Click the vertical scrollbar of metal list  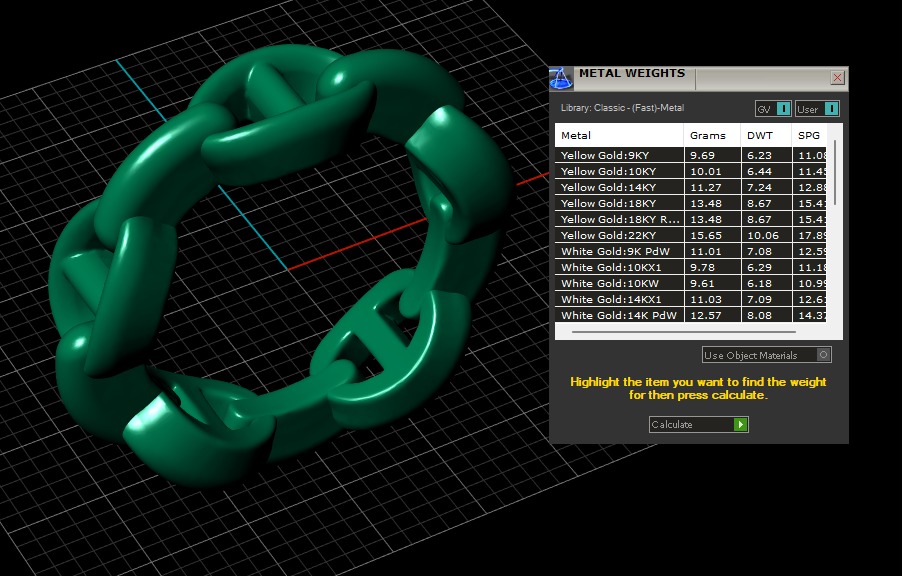(835, 173)
